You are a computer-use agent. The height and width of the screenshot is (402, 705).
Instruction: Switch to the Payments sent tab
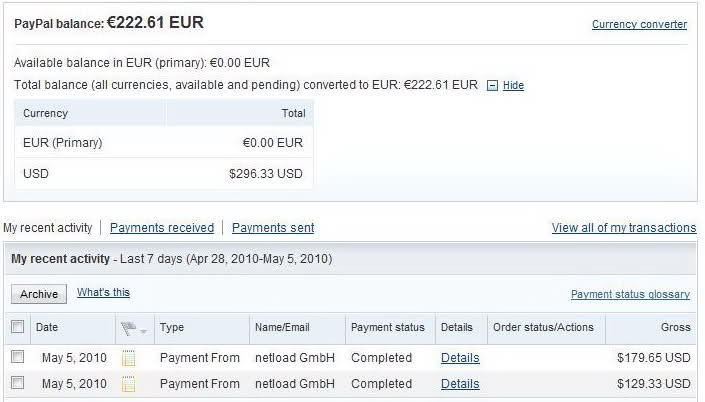pos(273,228)
